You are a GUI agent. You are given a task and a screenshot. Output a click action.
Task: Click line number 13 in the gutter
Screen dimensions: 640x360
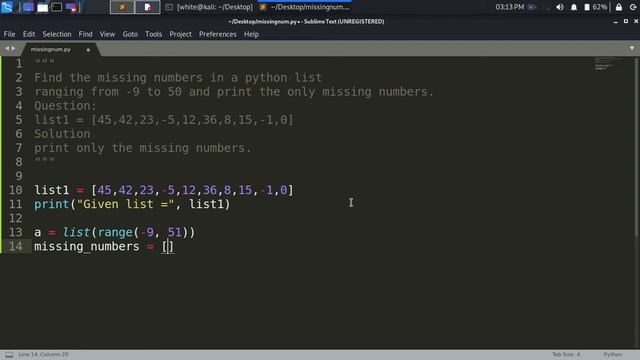tap(16, 232)
